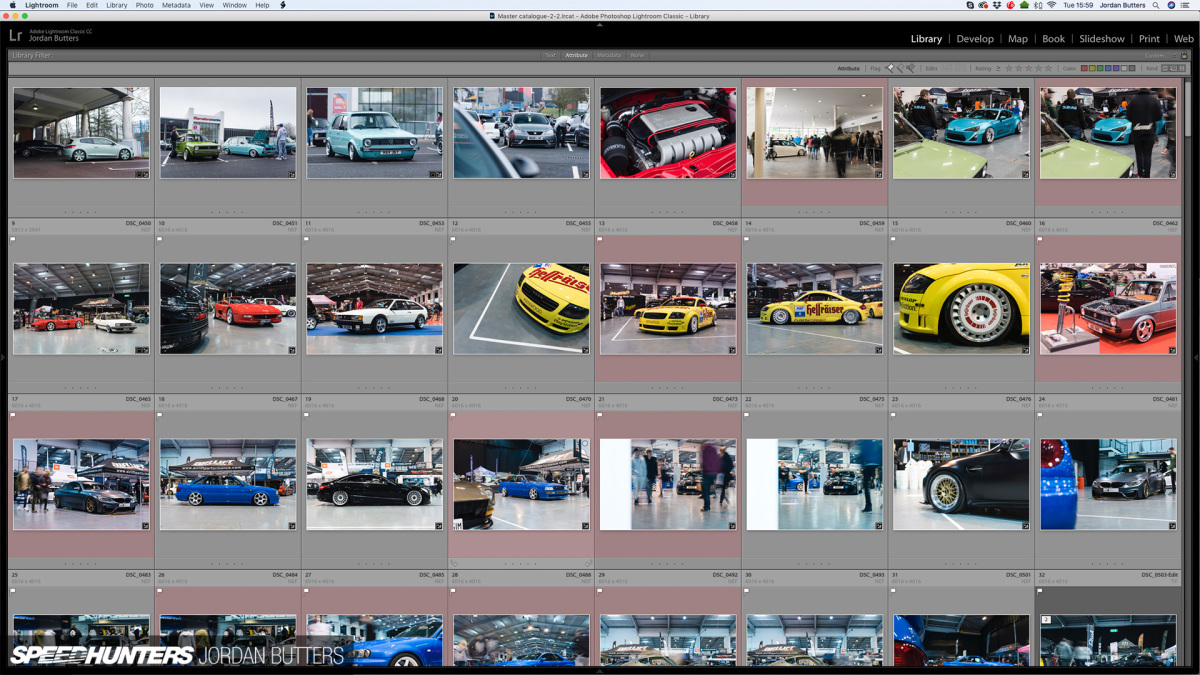Toggle flag on cell 16 DSC_0462

point(1040,240)
